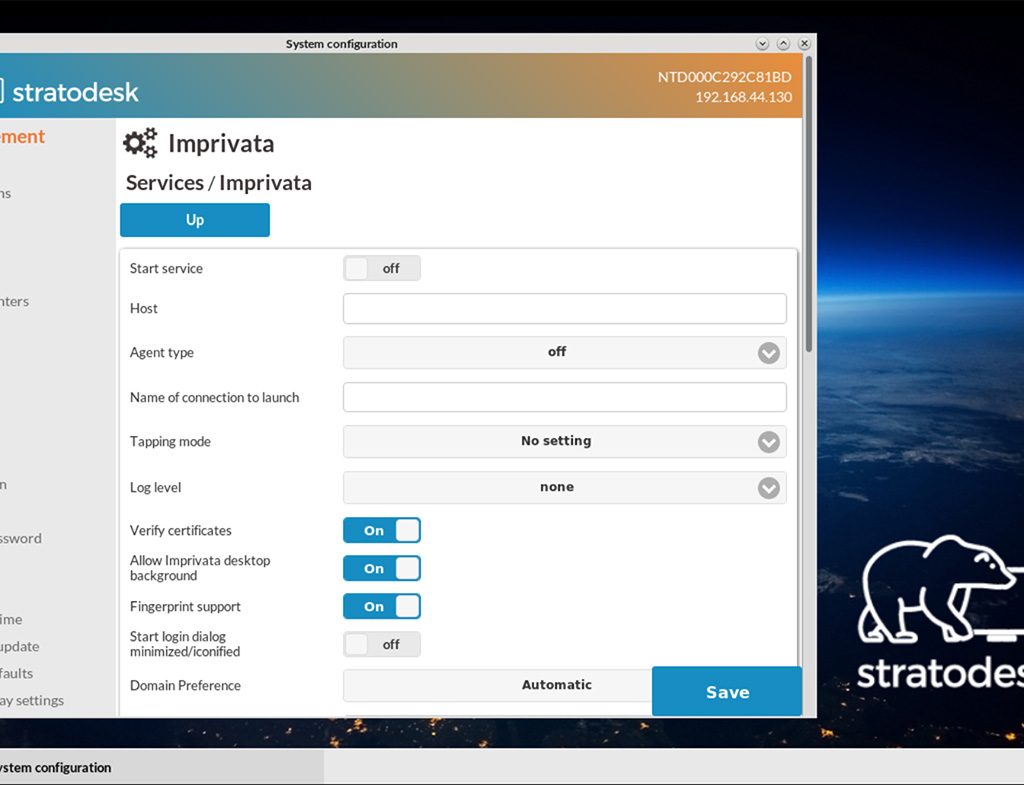
Task: Click the Tapping mode chevron arrow
Action: click(769, 442)
